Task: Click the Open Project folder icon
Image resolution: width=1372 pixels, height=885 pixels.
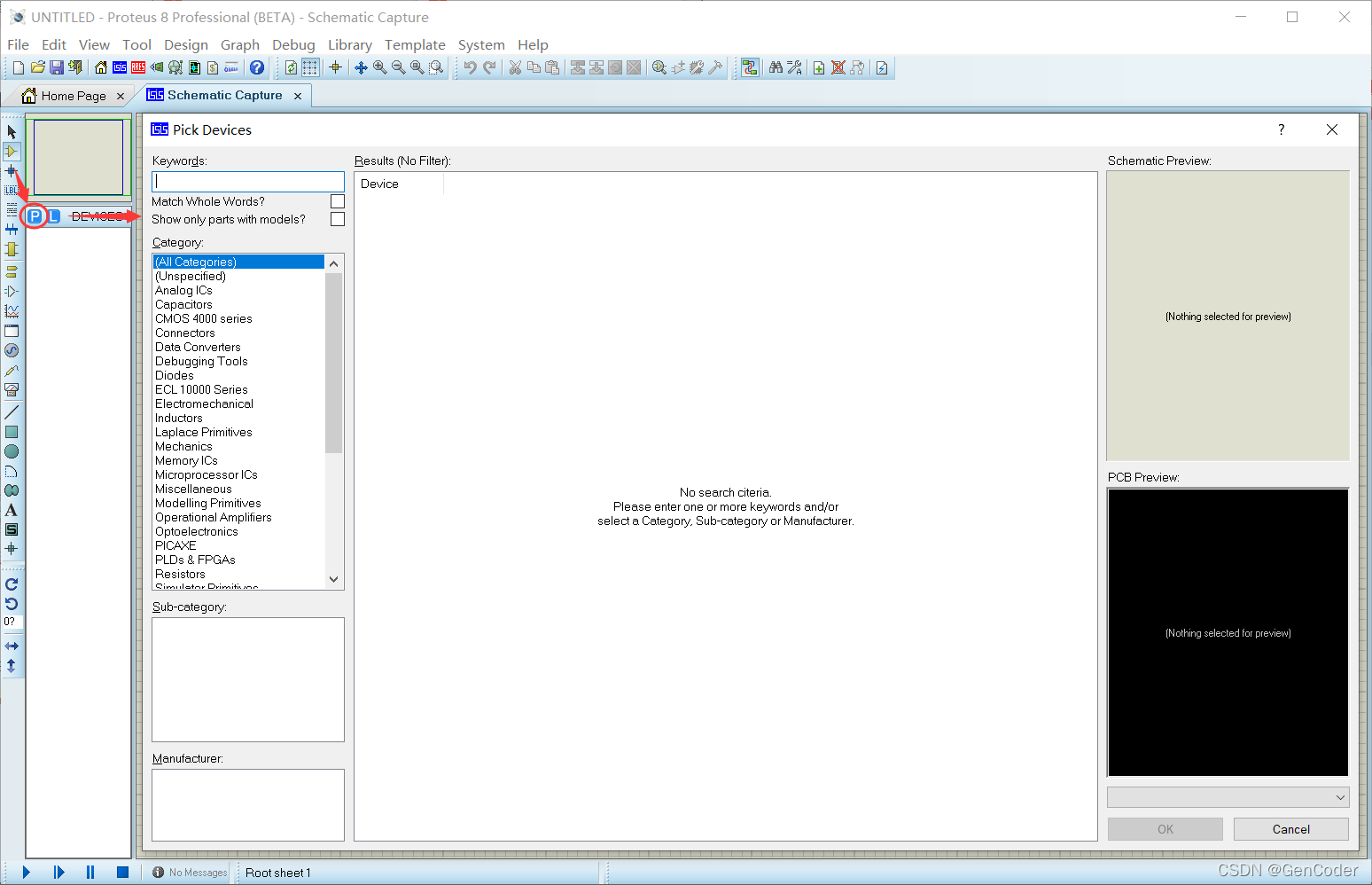Action: pos(37,67)
